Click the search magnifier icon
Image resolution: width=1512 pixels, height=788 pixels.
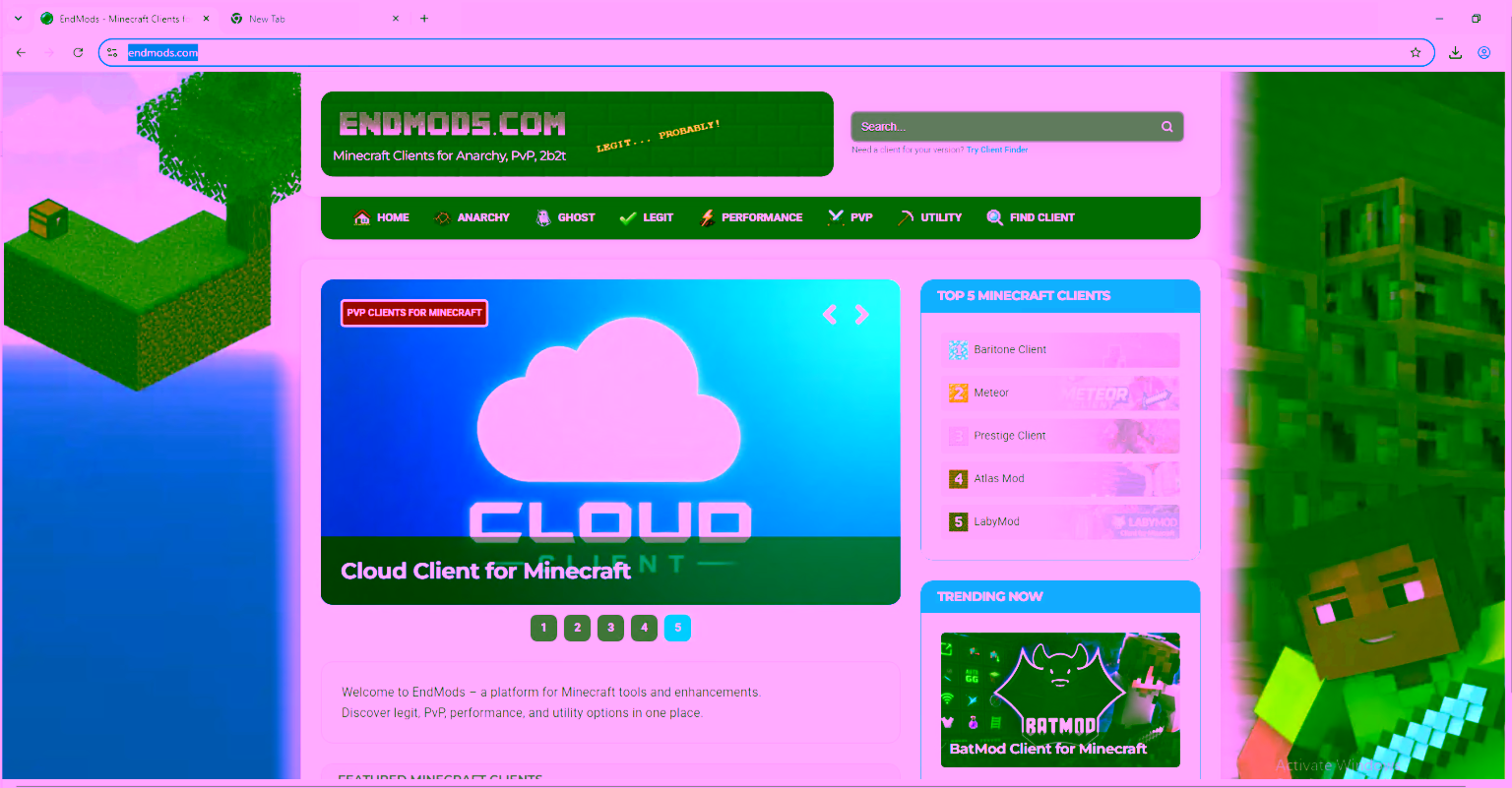pos(1166,126)
